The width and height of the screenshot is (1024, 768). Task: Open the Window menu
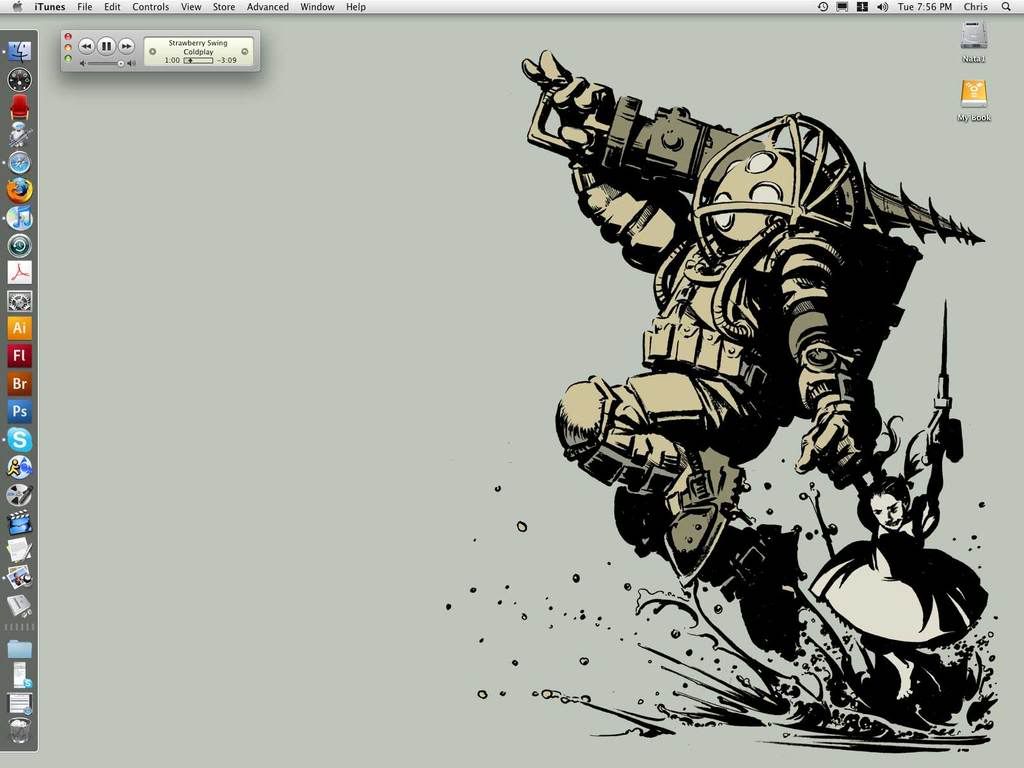(x=317, y=7)
